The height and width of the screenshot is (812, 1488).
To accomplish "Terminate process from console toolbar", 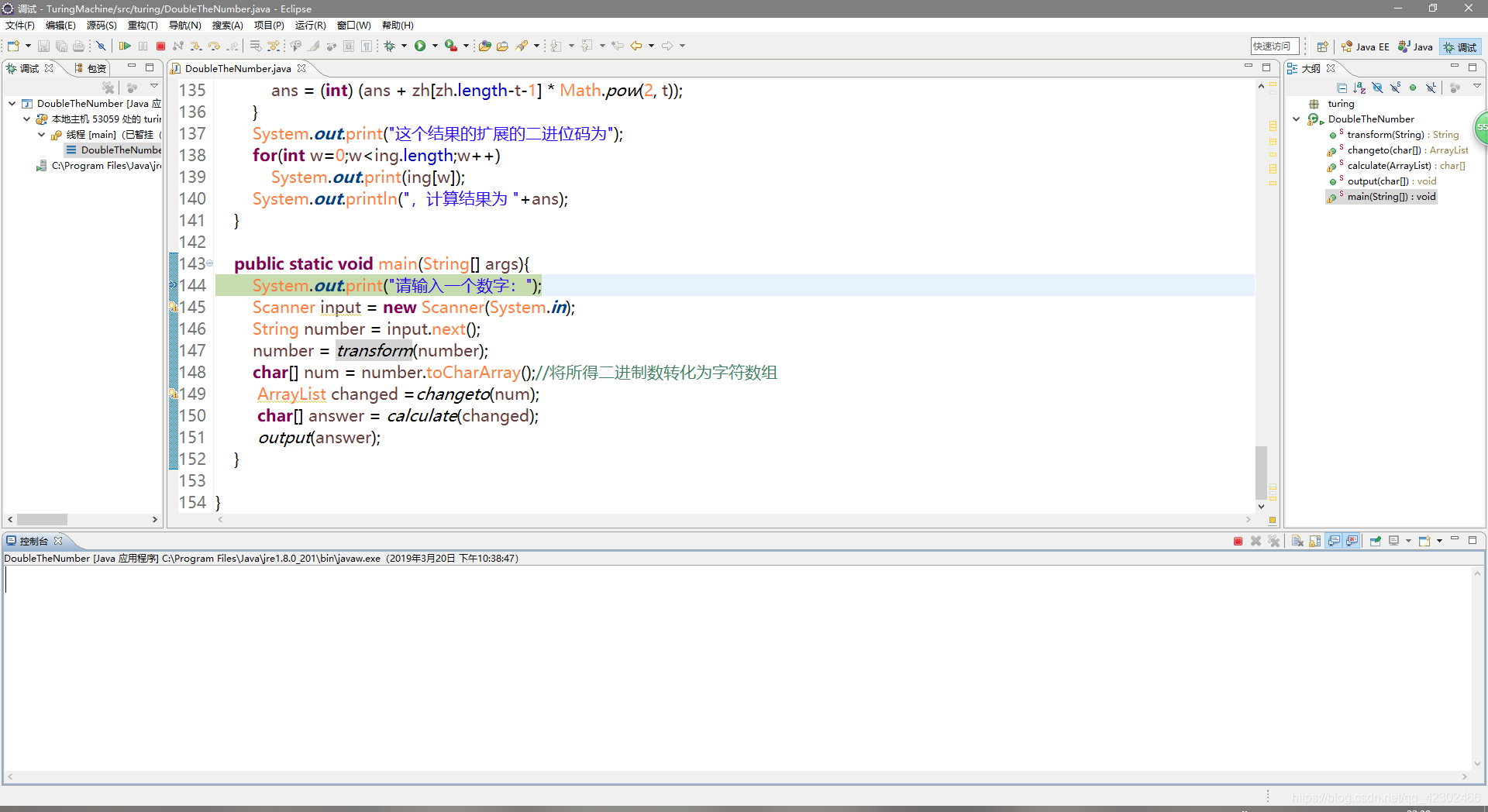I will (1238, 541).
